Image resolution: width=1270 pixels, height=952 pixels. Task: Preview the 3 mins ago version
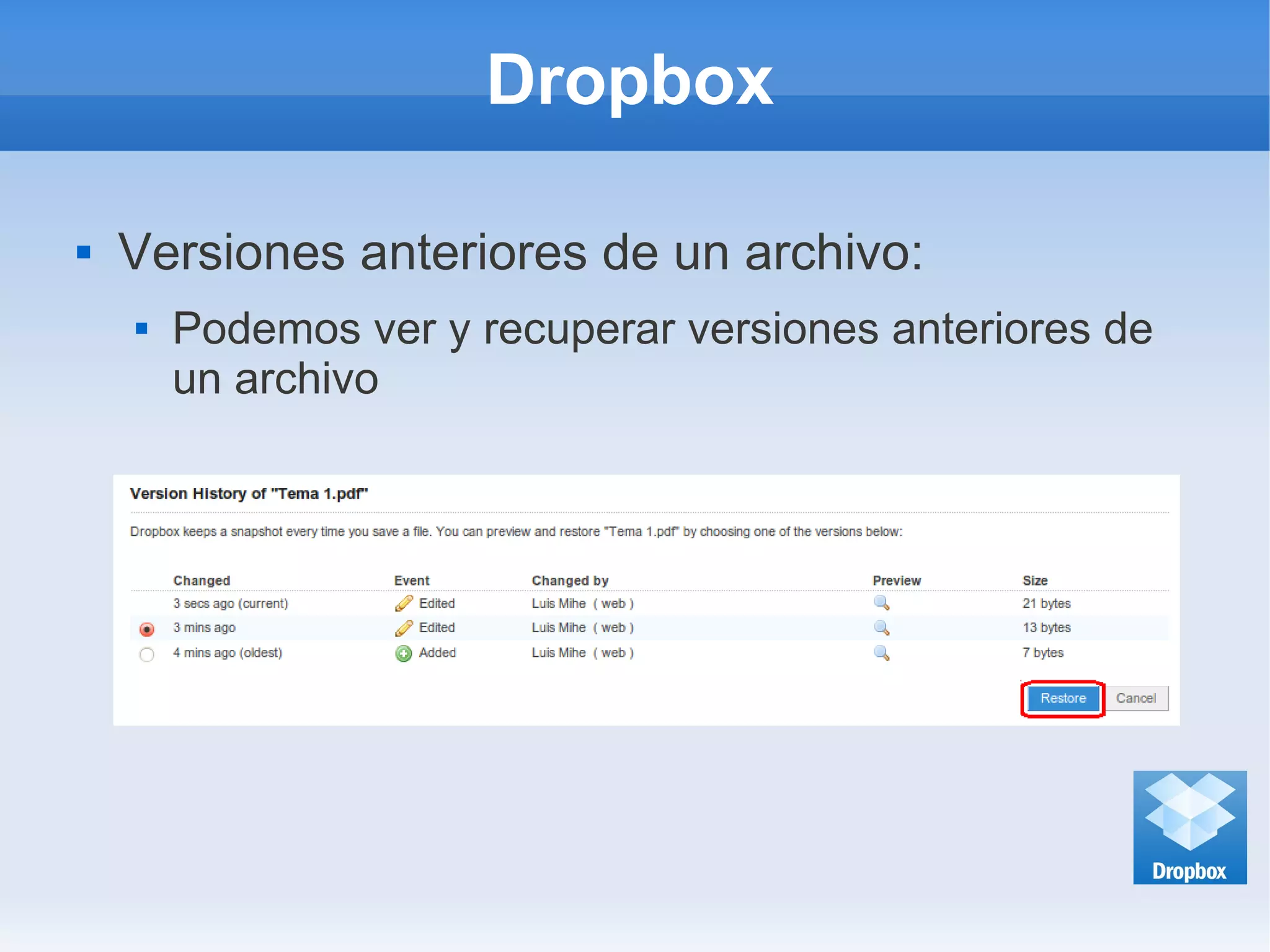coord(881,628)
